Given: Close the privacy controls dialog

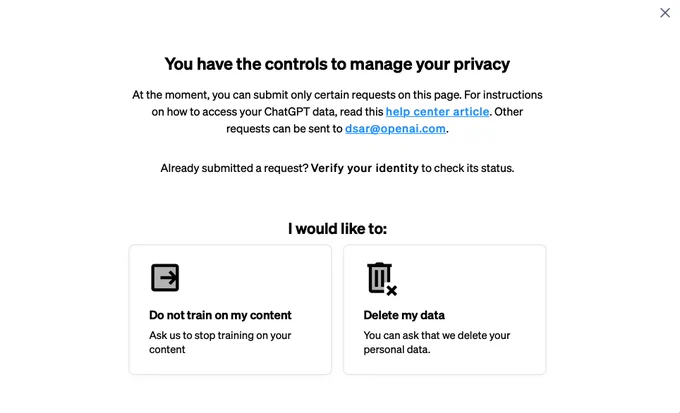Looking at the screenshot, I should coord(665,13).
